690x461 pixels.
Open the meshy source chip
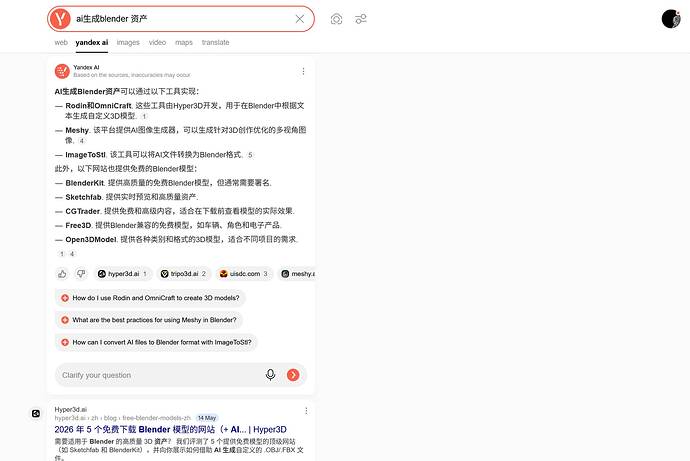tap(296, 274)
